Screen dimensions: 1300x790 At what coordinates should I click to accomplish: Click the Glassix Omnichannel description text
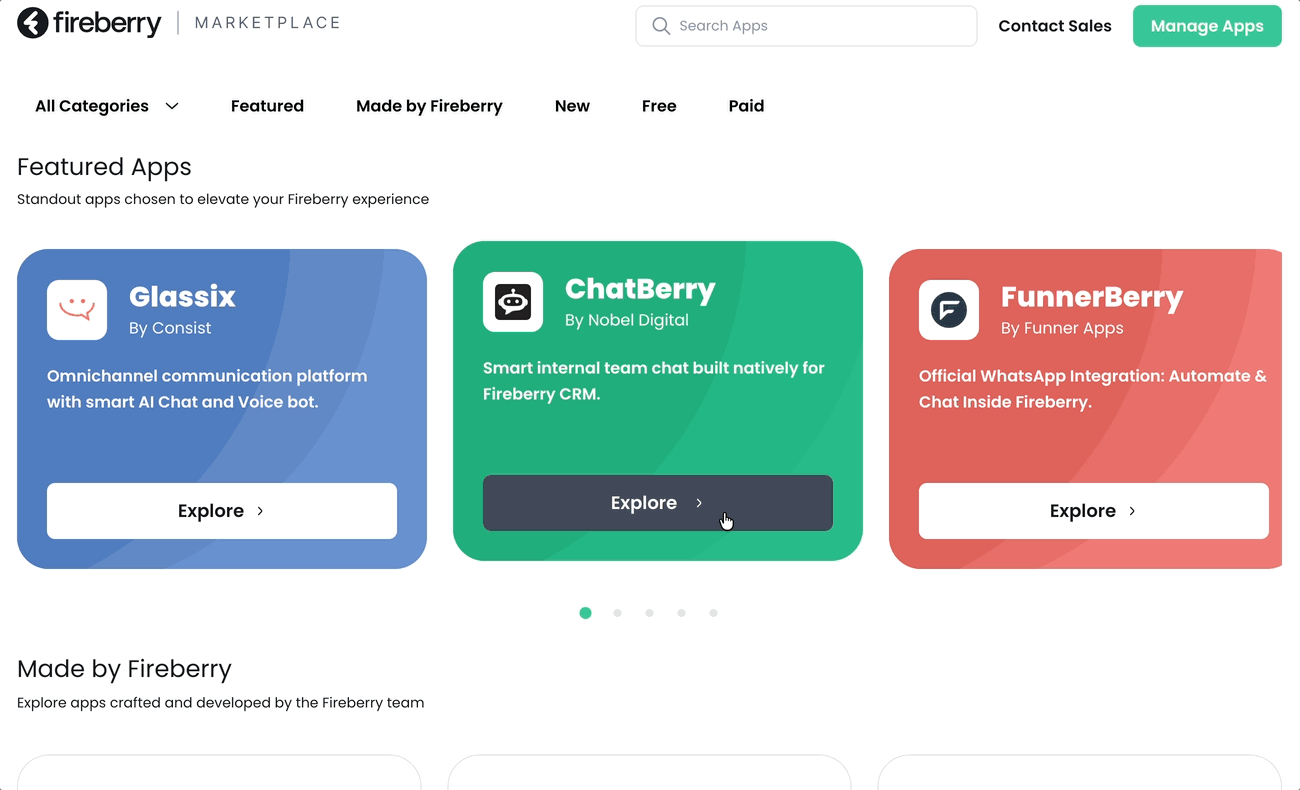pos(207,389)
